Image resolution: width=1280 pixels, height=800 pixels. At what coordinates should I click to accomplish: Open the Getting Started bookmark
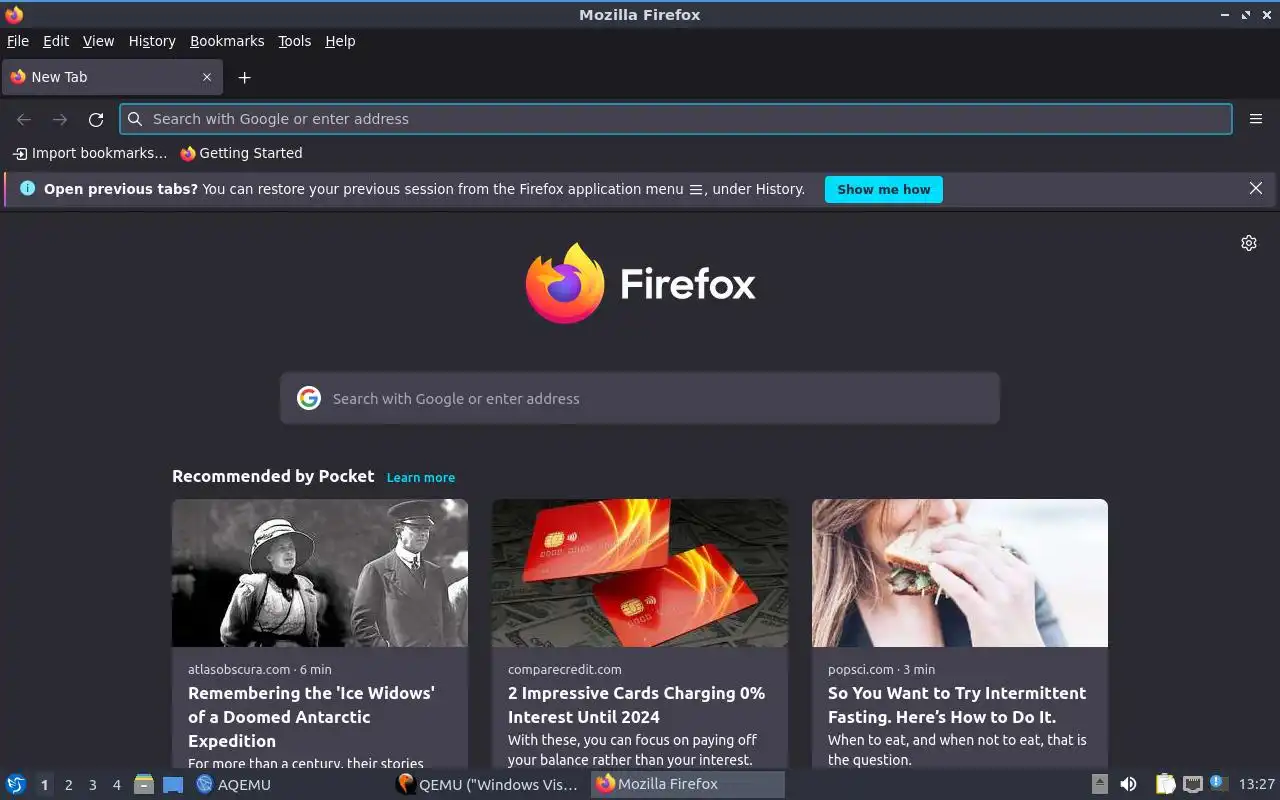pos(241,153)
